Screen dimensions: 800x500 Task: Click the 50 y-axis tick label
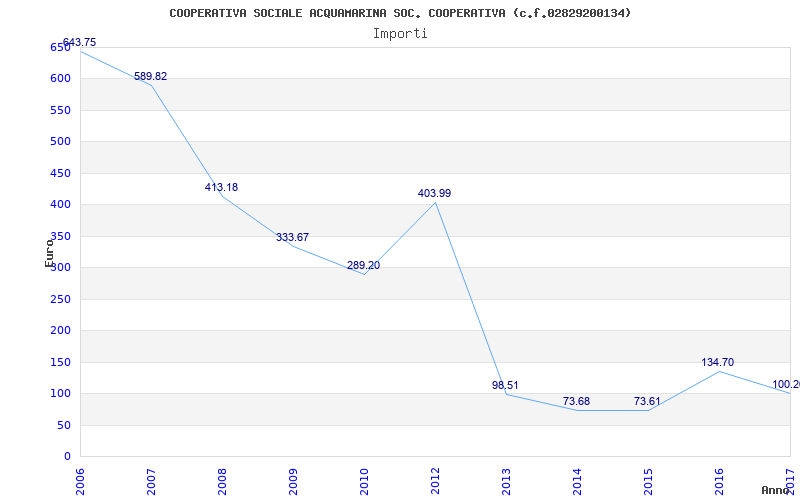coord(63,426)
